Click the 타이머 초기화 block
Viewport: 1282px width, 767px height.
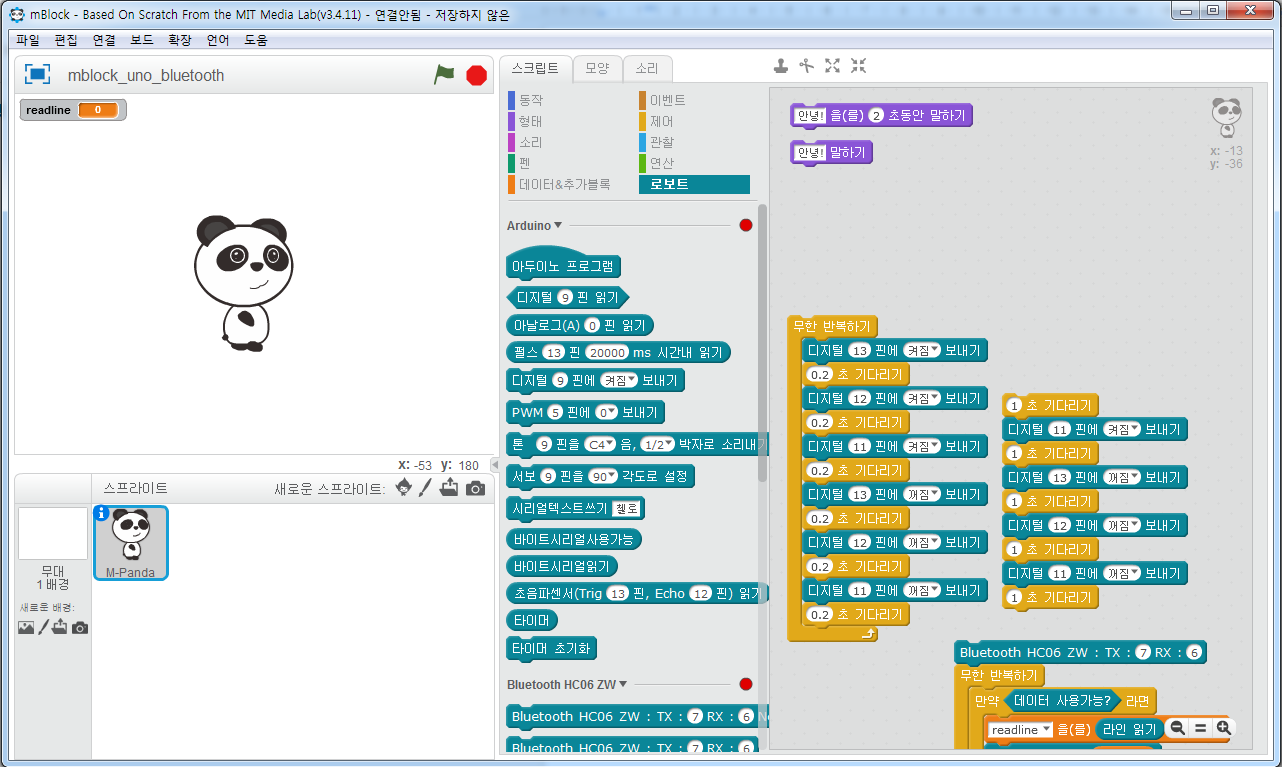coord(552,648)
